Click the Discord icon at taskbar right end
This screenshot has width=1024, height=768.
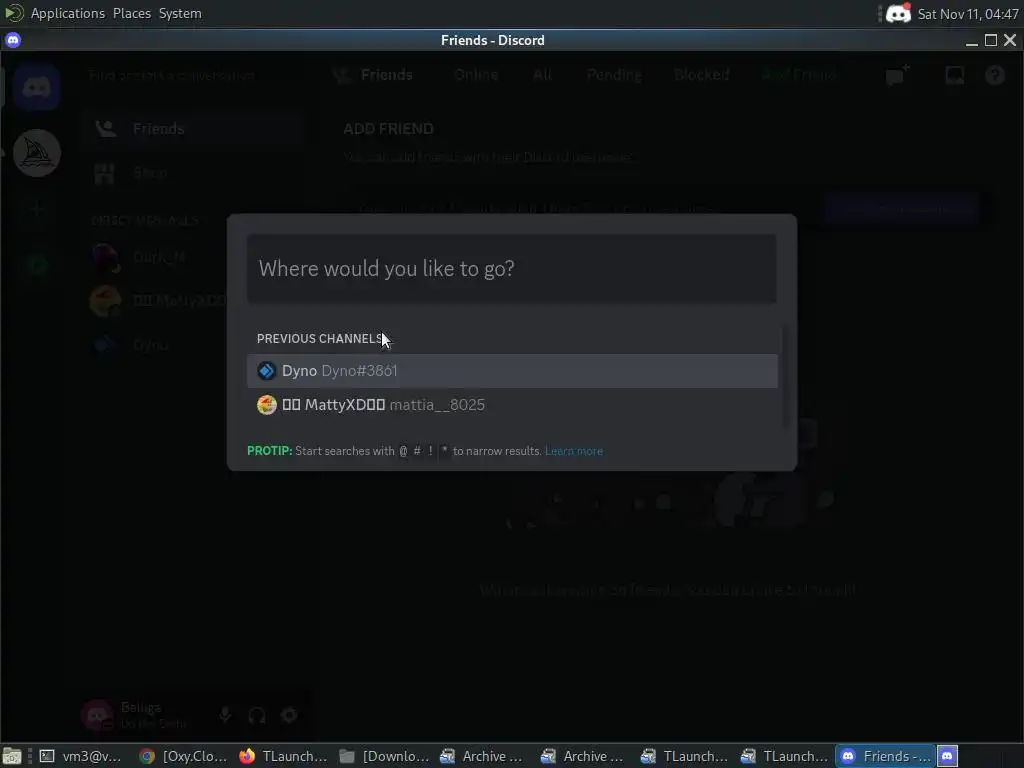pyautogui.click(x=948, y=756)
